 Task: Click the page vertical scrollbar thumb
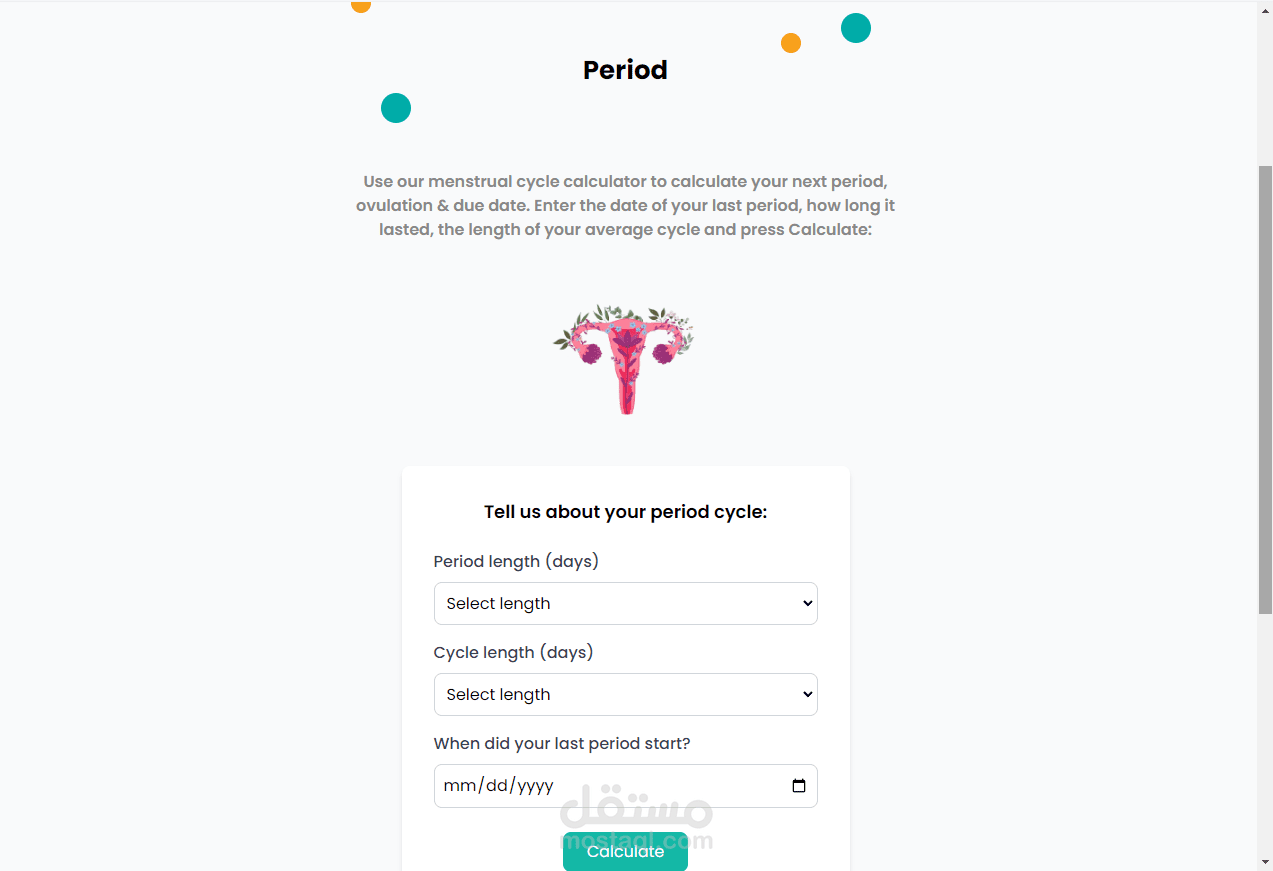1265,390
